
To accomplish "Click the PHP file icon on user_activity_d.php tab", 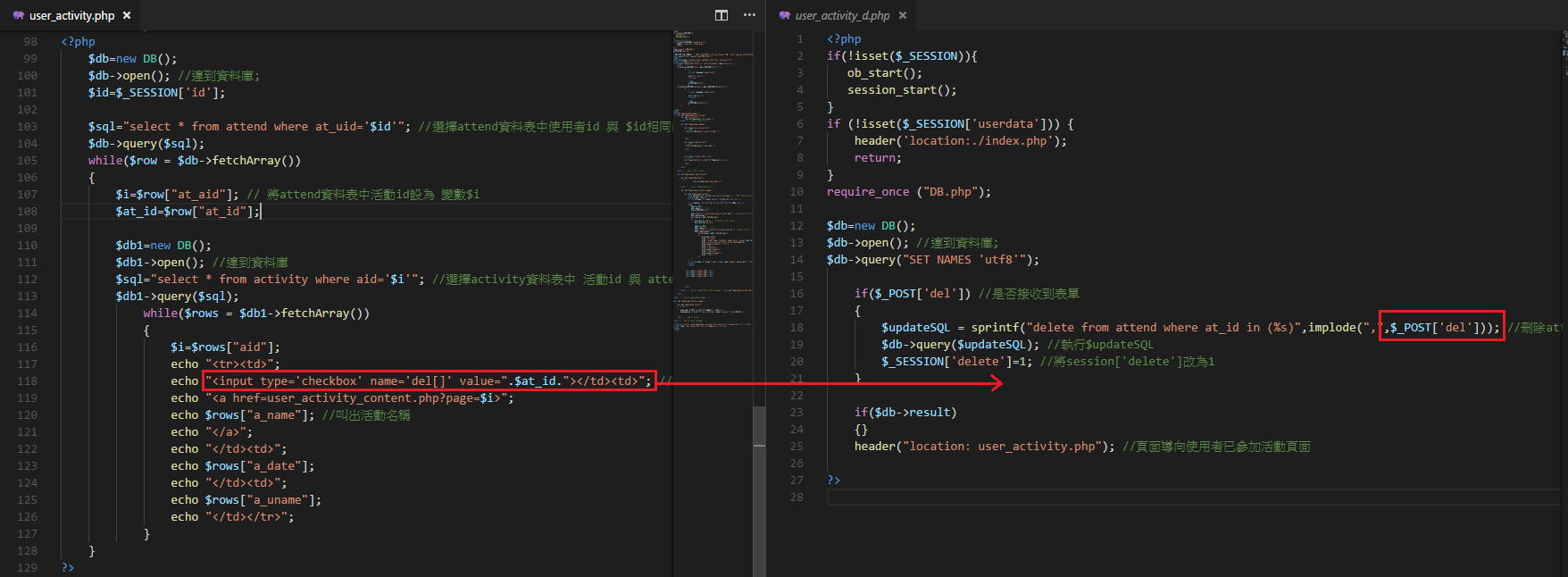I will [785, 15].
